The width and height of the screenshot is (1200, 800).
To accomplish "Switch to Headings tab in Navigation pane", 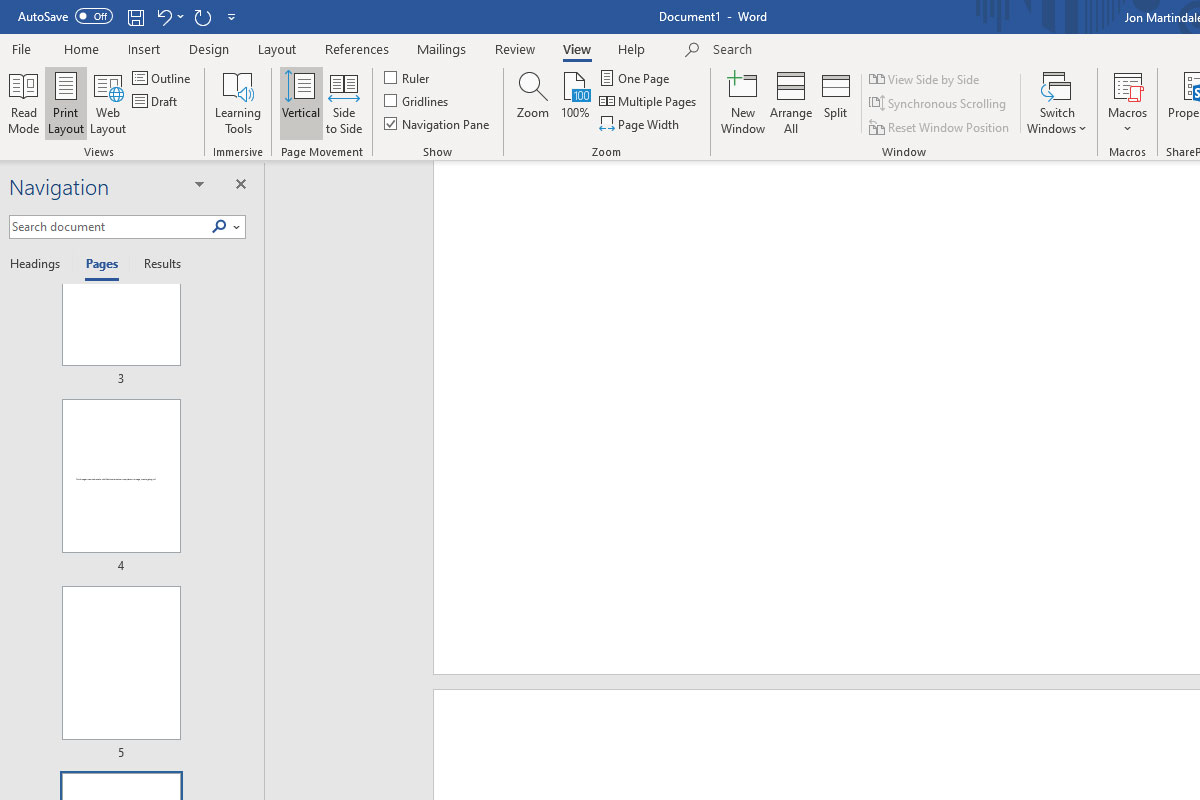I will click(x=35, y=264).
